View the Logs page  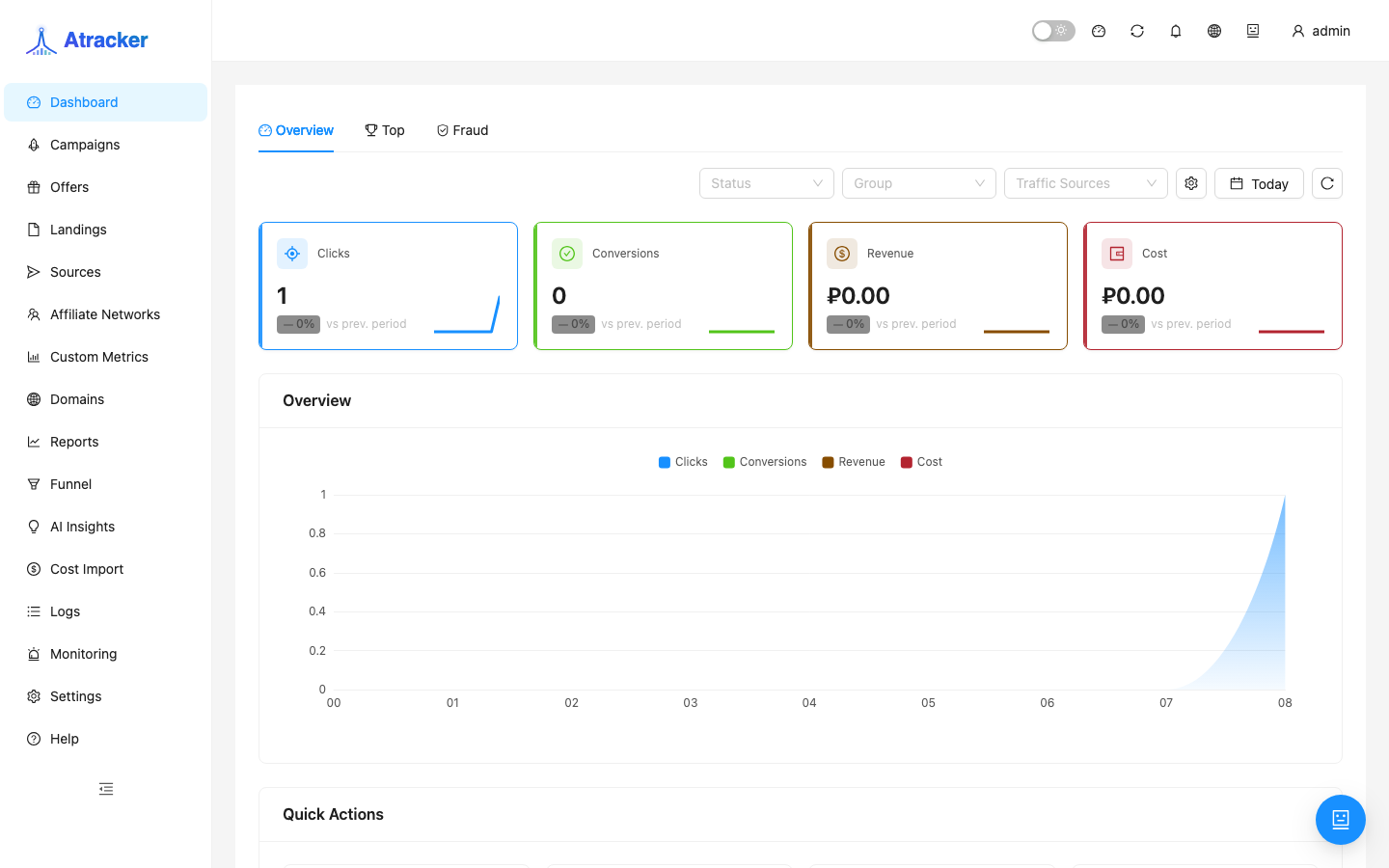[106, 611]
